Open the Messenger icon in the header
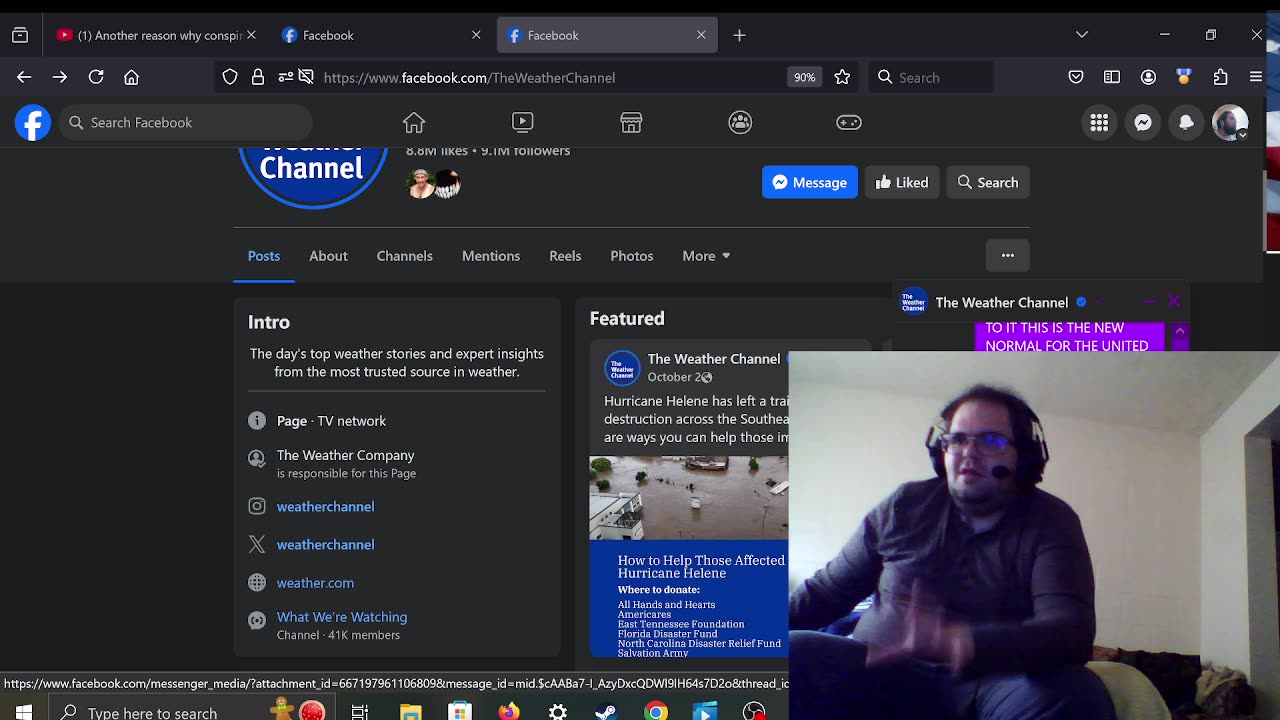Image resolution: width=1280 pixels, height=720 pixels. click(x=1143, y=122)
